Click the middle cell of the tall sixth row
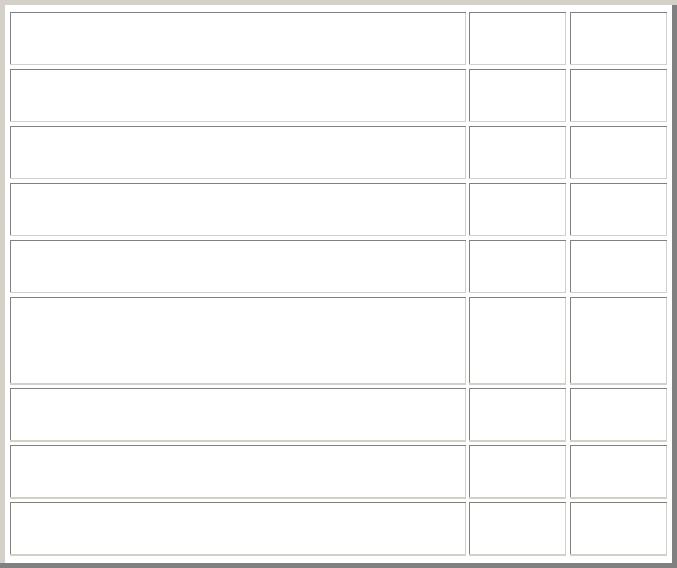 pyautogui.click(x=517, y=341)
